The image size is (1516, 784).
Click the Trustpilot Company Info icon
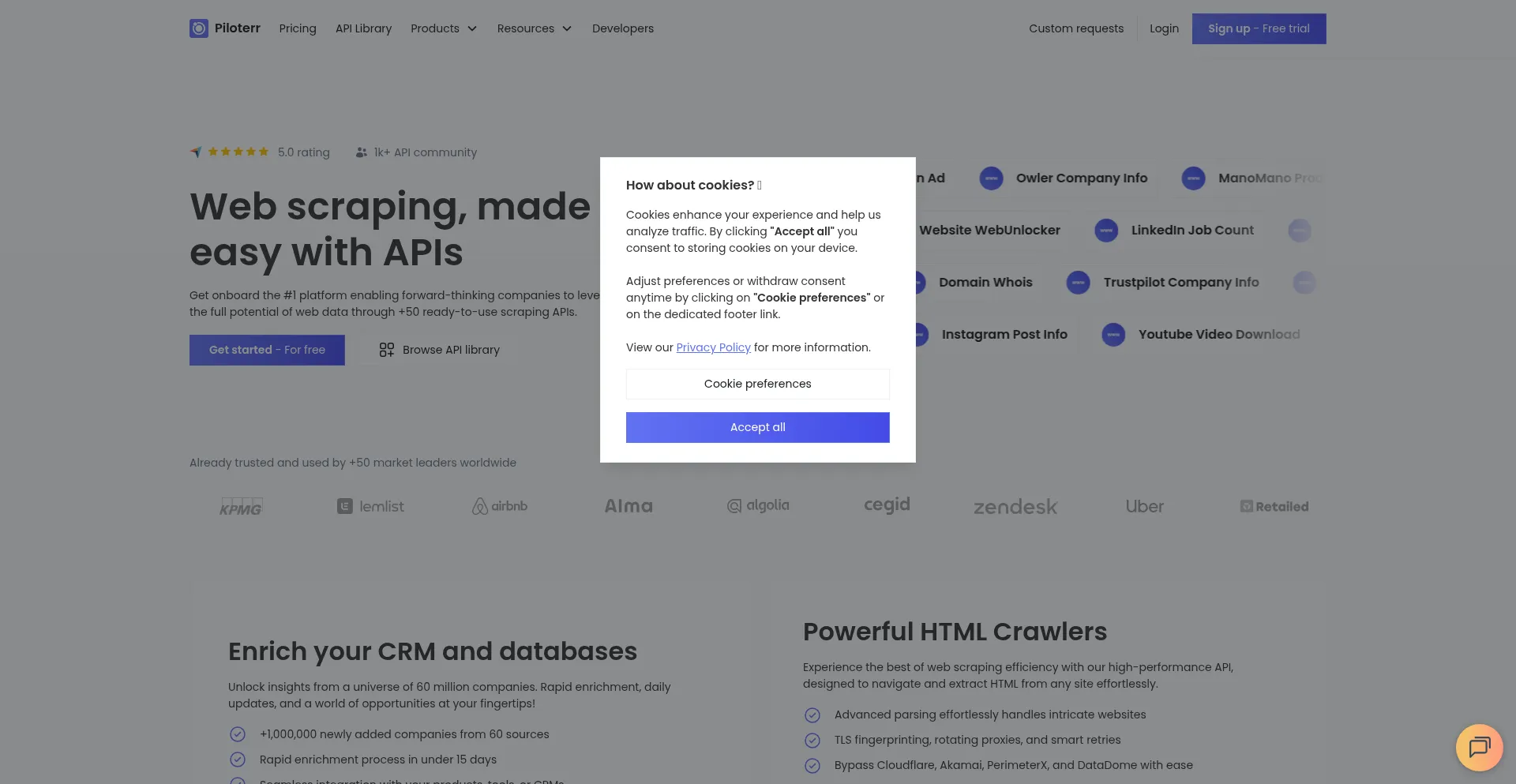1078,283
